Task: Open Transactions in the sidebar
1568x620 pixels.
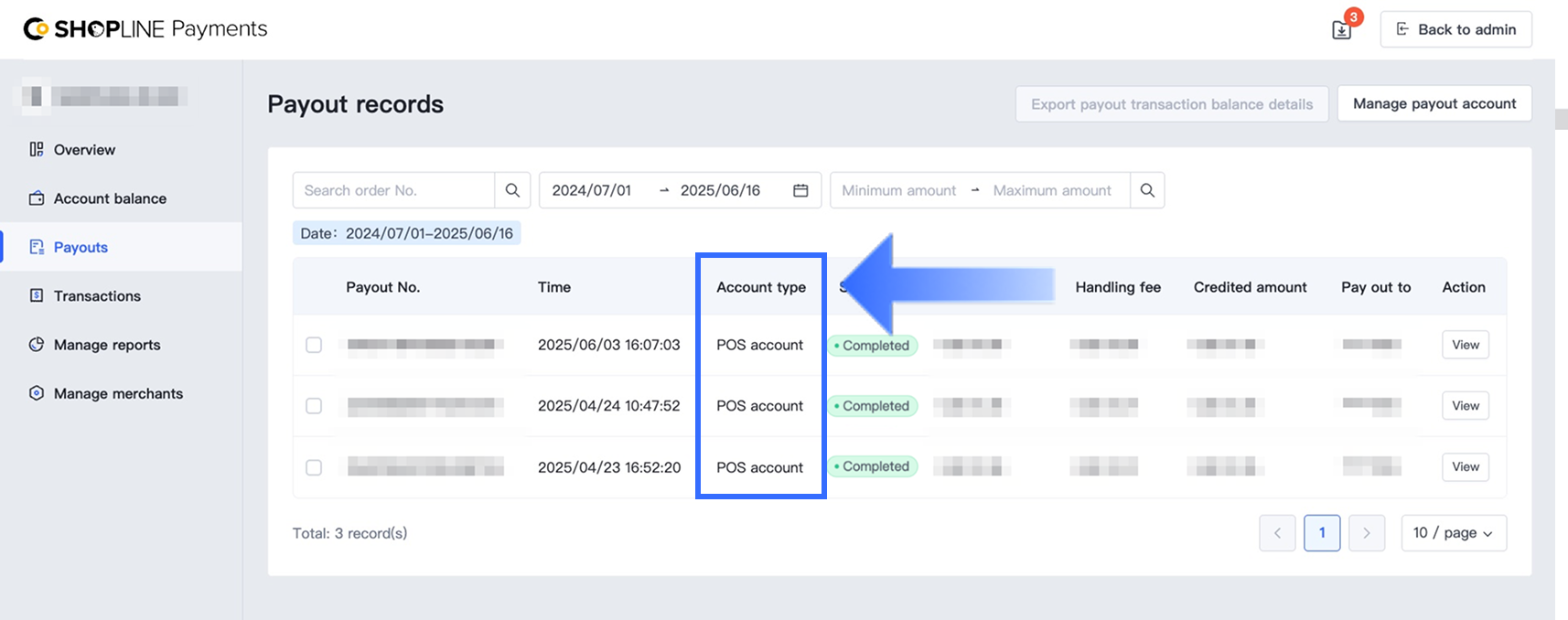Action: pos(97,295)
